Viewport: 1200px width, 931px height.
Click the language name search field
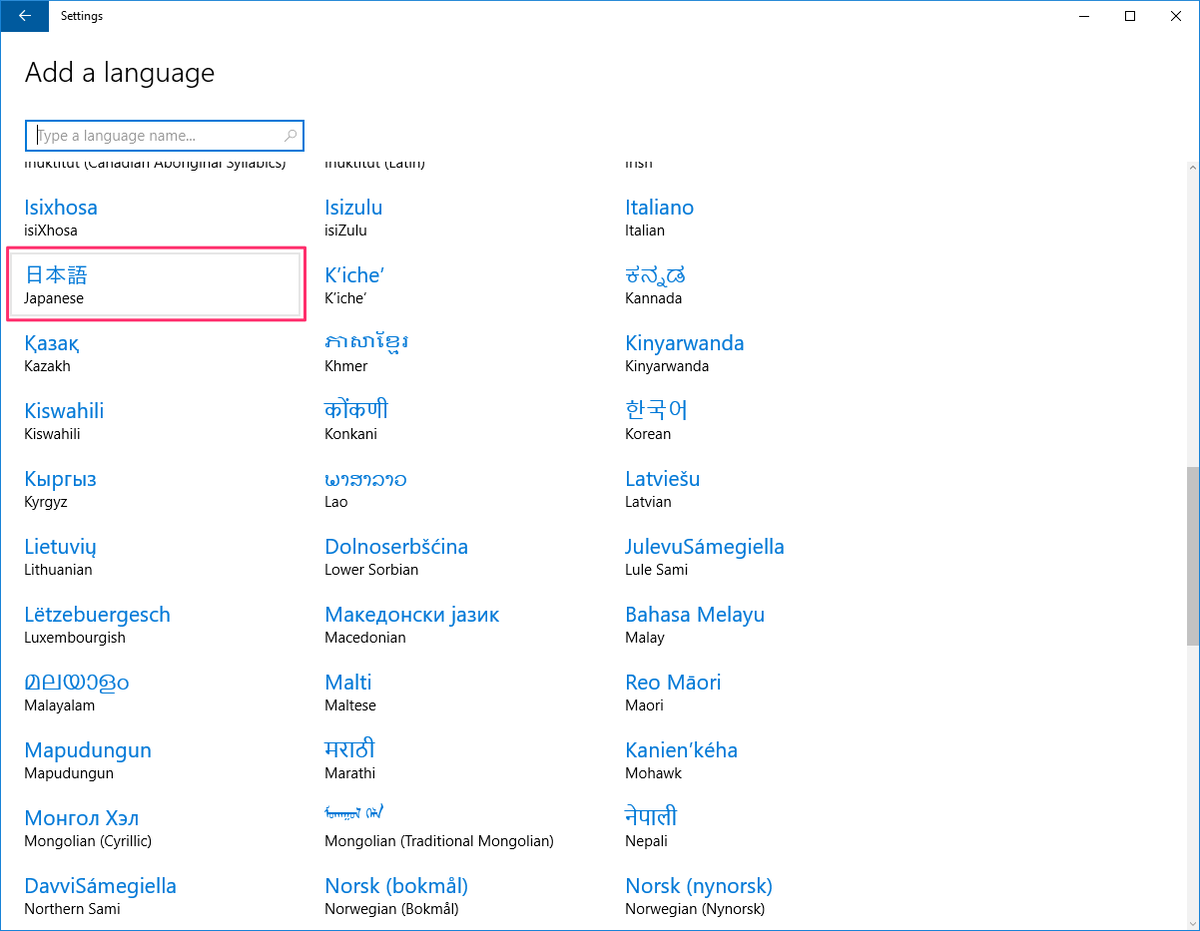click(x=150, y=135)
